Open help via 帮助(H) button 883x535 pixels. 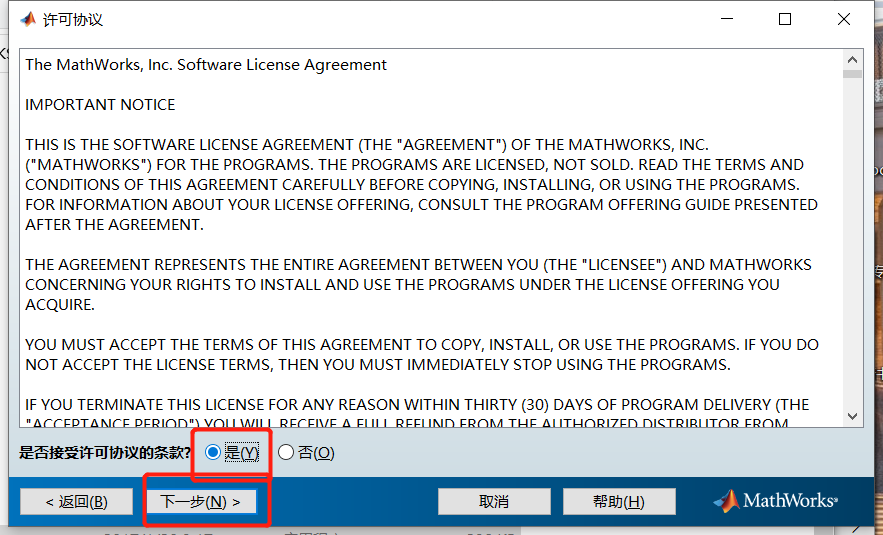click(x=619, y=501)
